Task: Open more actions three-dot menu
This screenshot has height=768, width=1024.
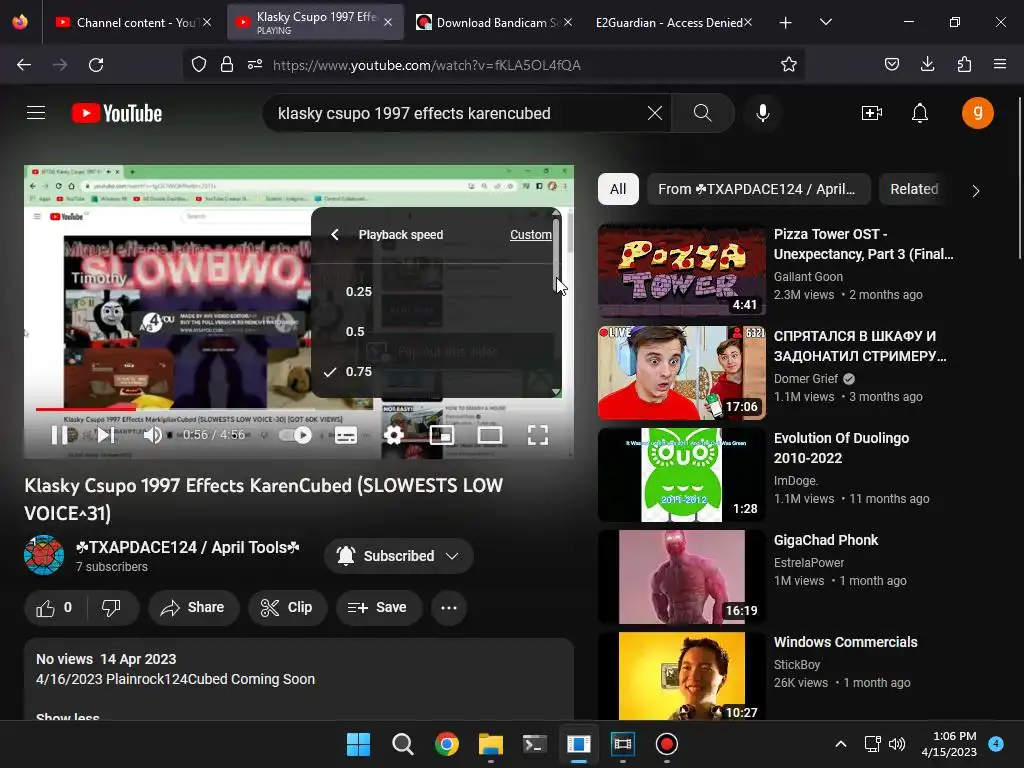Action: tap(449, 608)
